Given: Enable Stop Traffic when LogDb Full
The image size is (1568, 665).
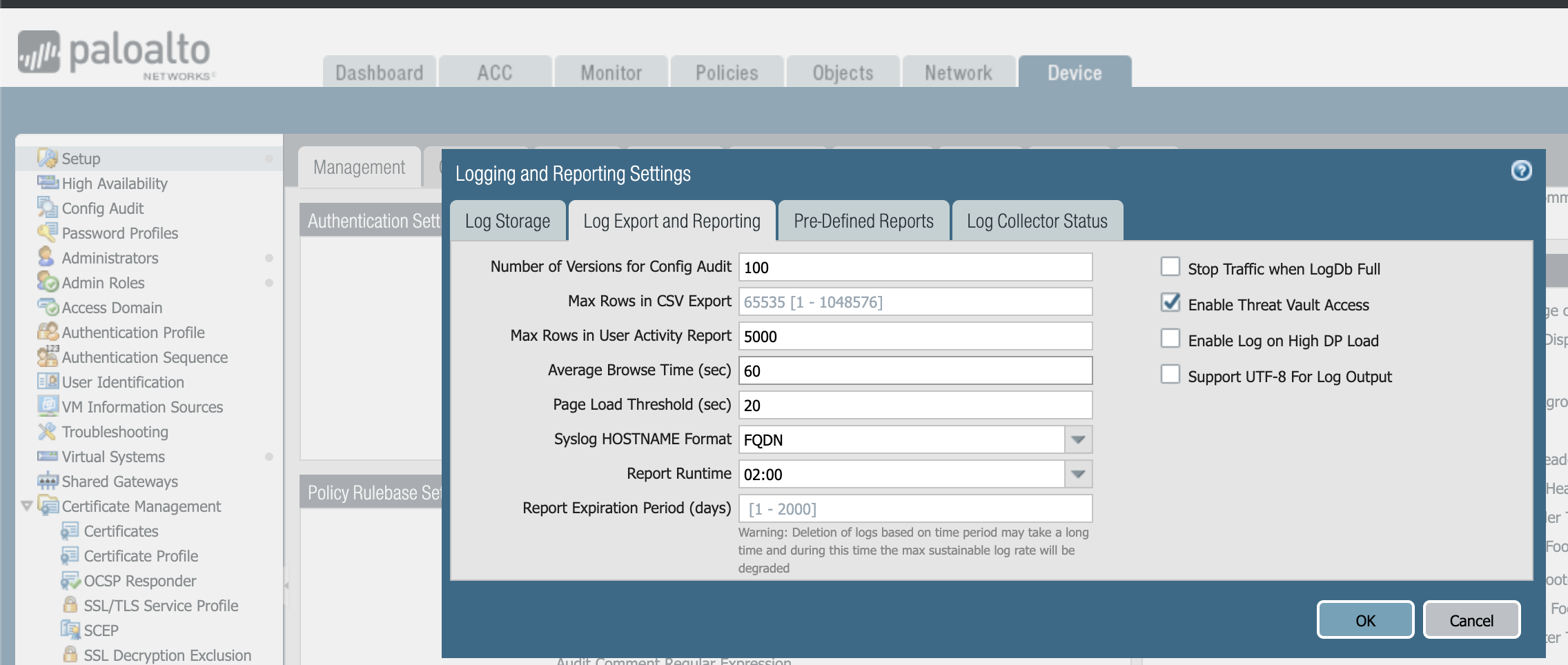Looking at the screenshot, I should [x=1170, y=267].
